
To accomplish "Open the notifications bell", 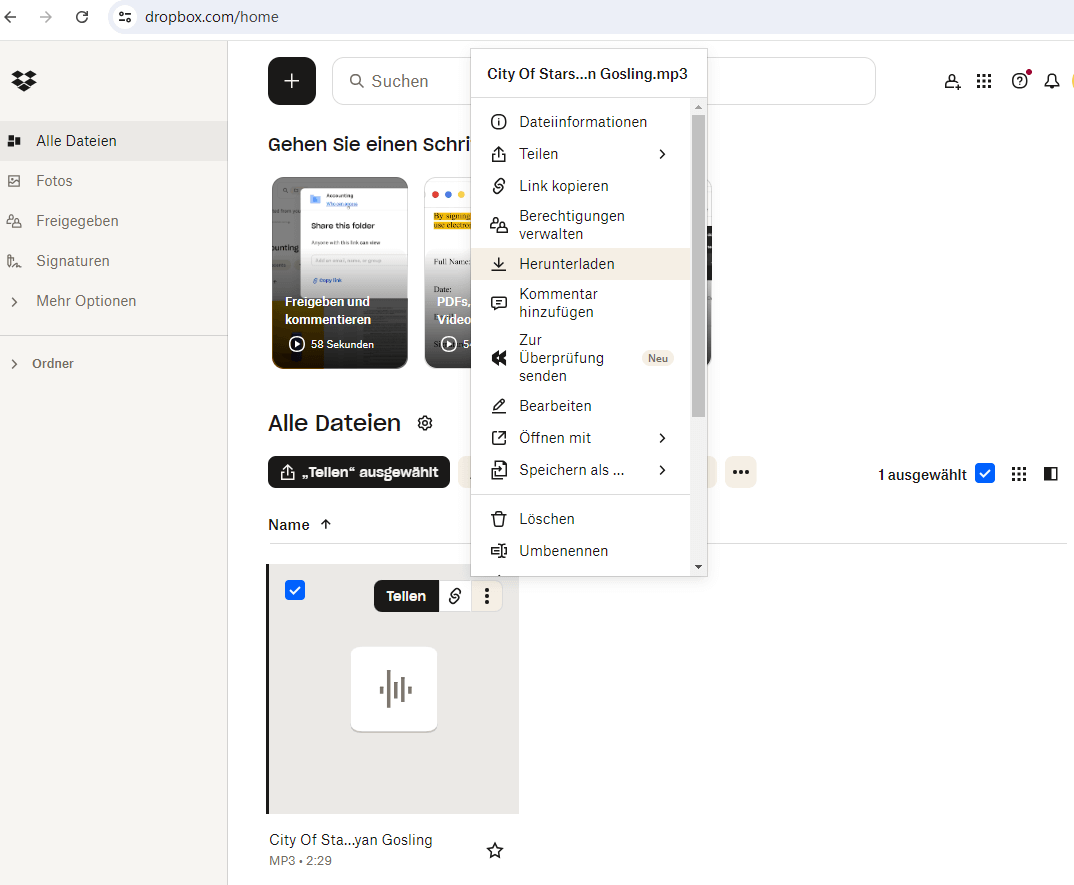I will 1051,82.
